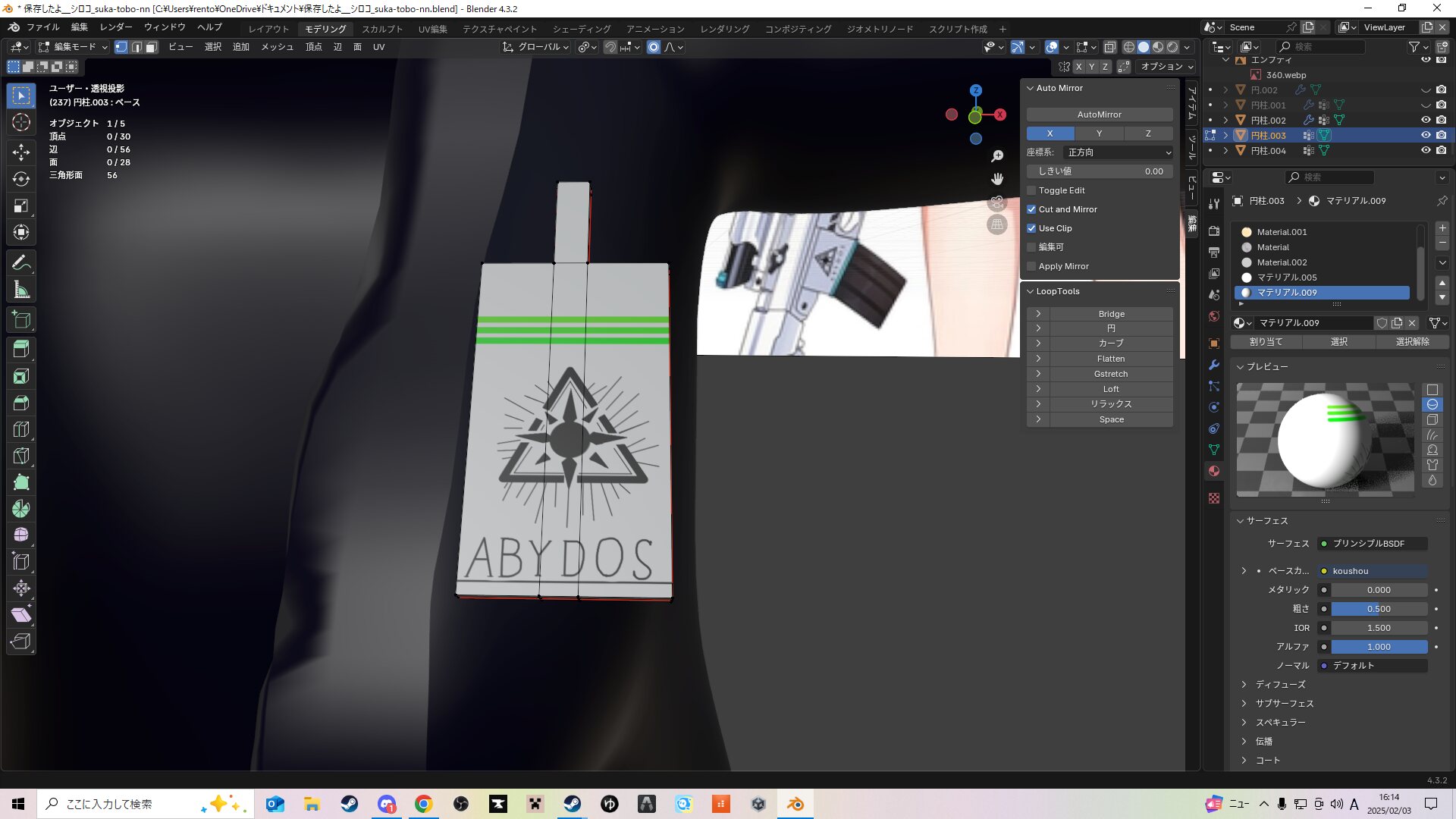Image resolution: width=1456 pixels, height=819 pixels.
Task: Click the 割り当て assign material button
Action: pos(1266,342)
